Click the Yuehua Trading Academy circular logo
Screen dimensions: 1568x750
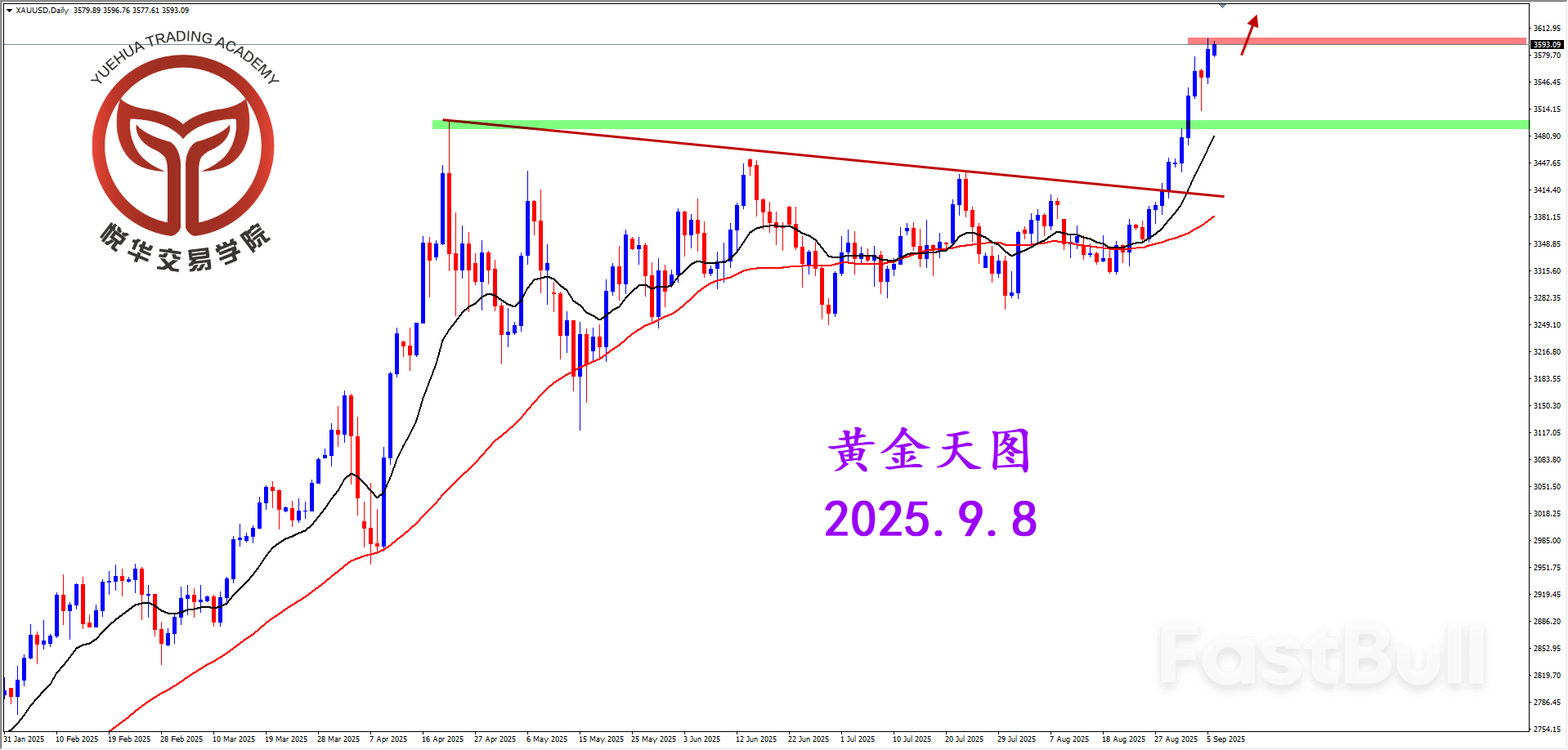point(183,145)
